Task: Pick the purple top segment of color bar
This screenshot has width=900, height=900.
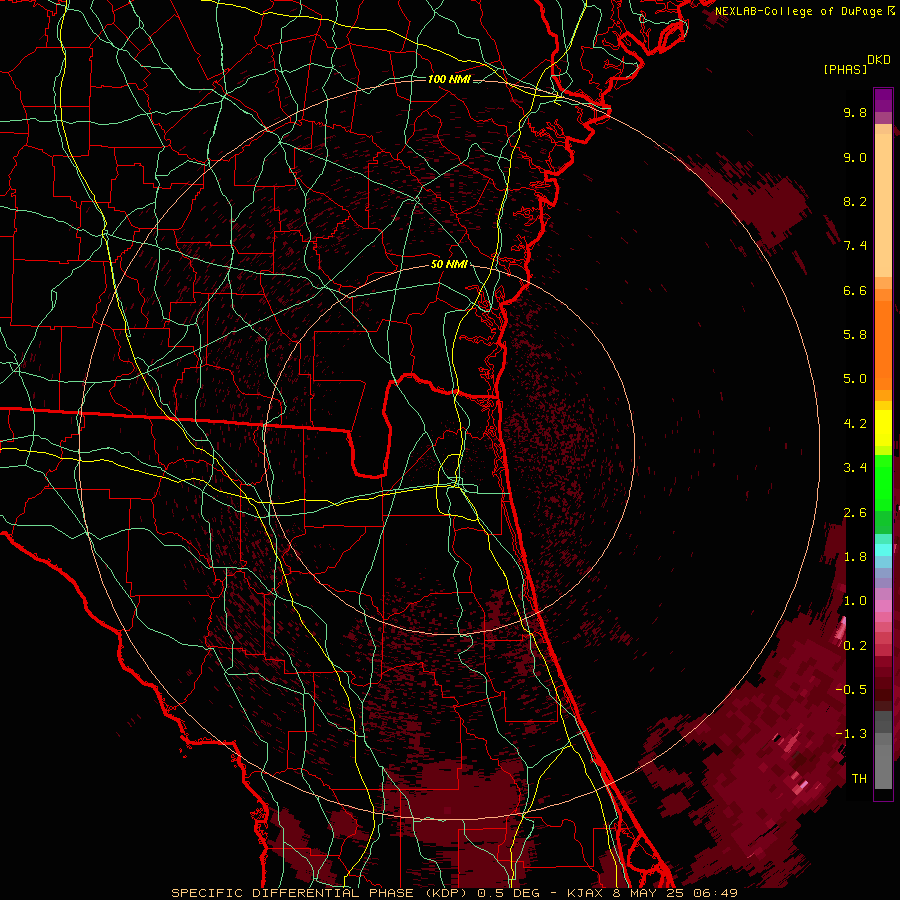Action: pyautogui.click(x=883, y=100)
